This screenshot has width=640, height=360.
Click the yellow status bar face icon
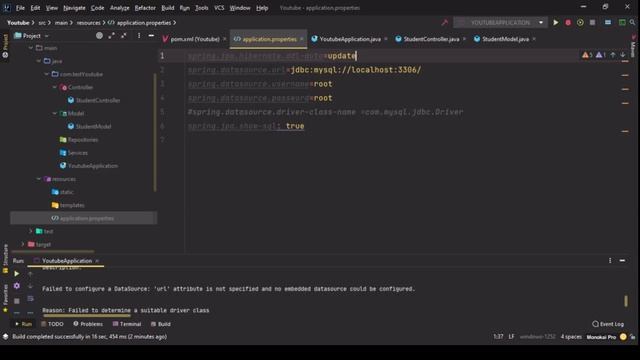(623, 337)
